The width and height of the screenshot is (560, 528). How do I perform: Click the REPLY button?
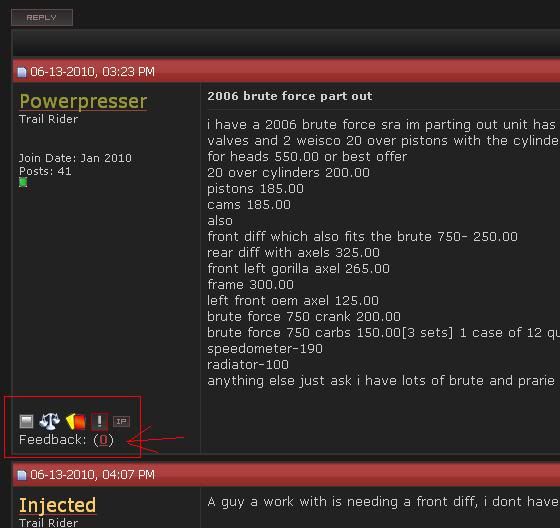(x=42, y=18)
